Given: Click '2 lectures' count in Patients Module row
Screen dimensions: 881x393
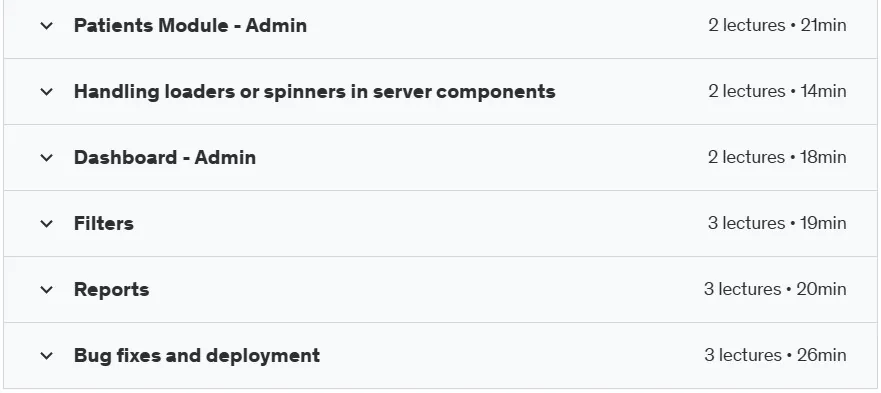Looking at the screenshot, I should tap(747, 25).
